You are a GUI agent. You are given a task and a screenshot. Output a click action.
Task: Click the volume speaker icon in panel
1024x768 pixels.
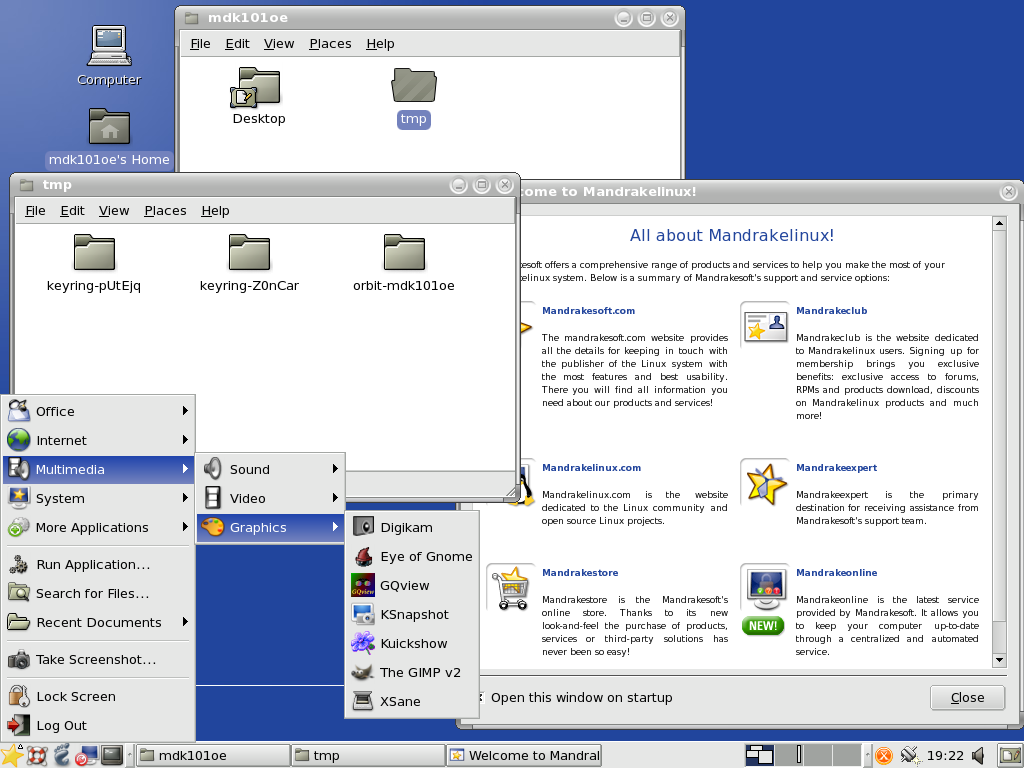pyautogui.click(x=978, y=756)
